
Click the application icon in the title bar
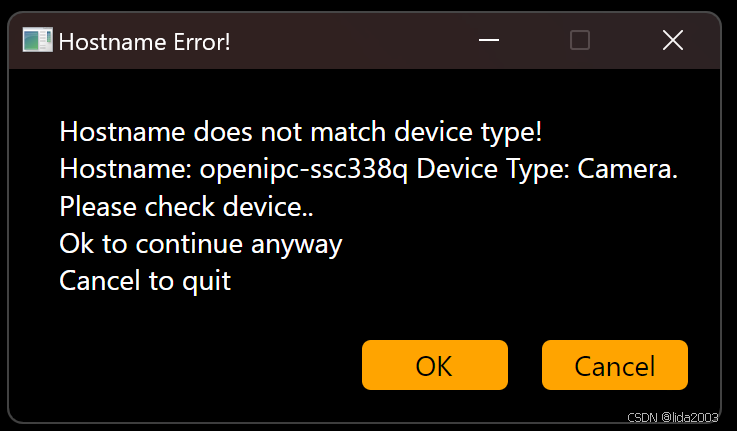click(x=38, y=40)
